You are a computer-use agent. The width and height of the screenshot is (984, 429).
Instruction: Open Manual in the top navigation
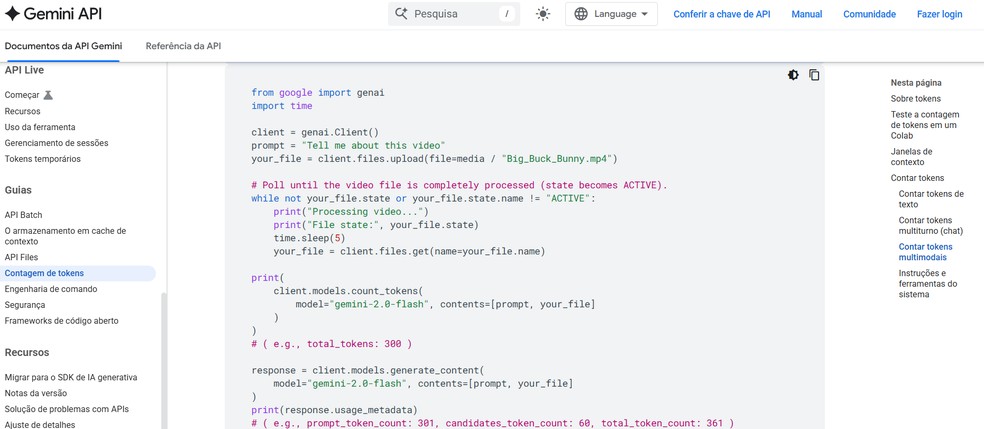pos(806,14)
